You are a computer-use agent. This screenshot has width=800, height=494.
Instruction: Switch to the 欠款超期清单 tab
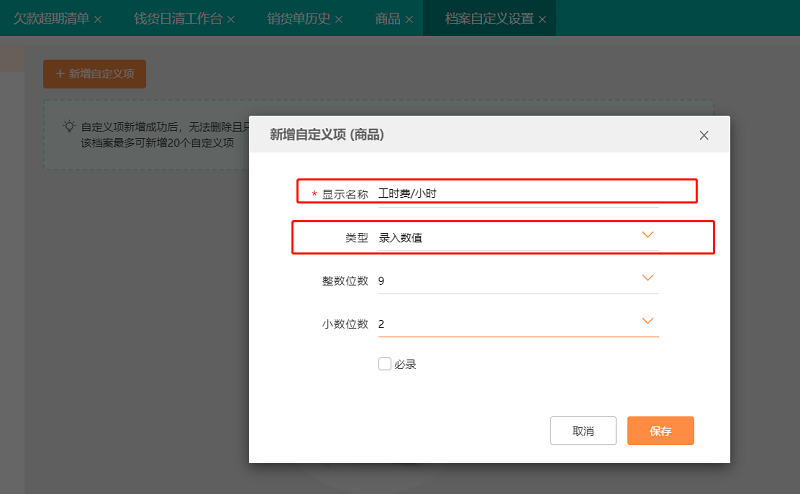[50, 19]
